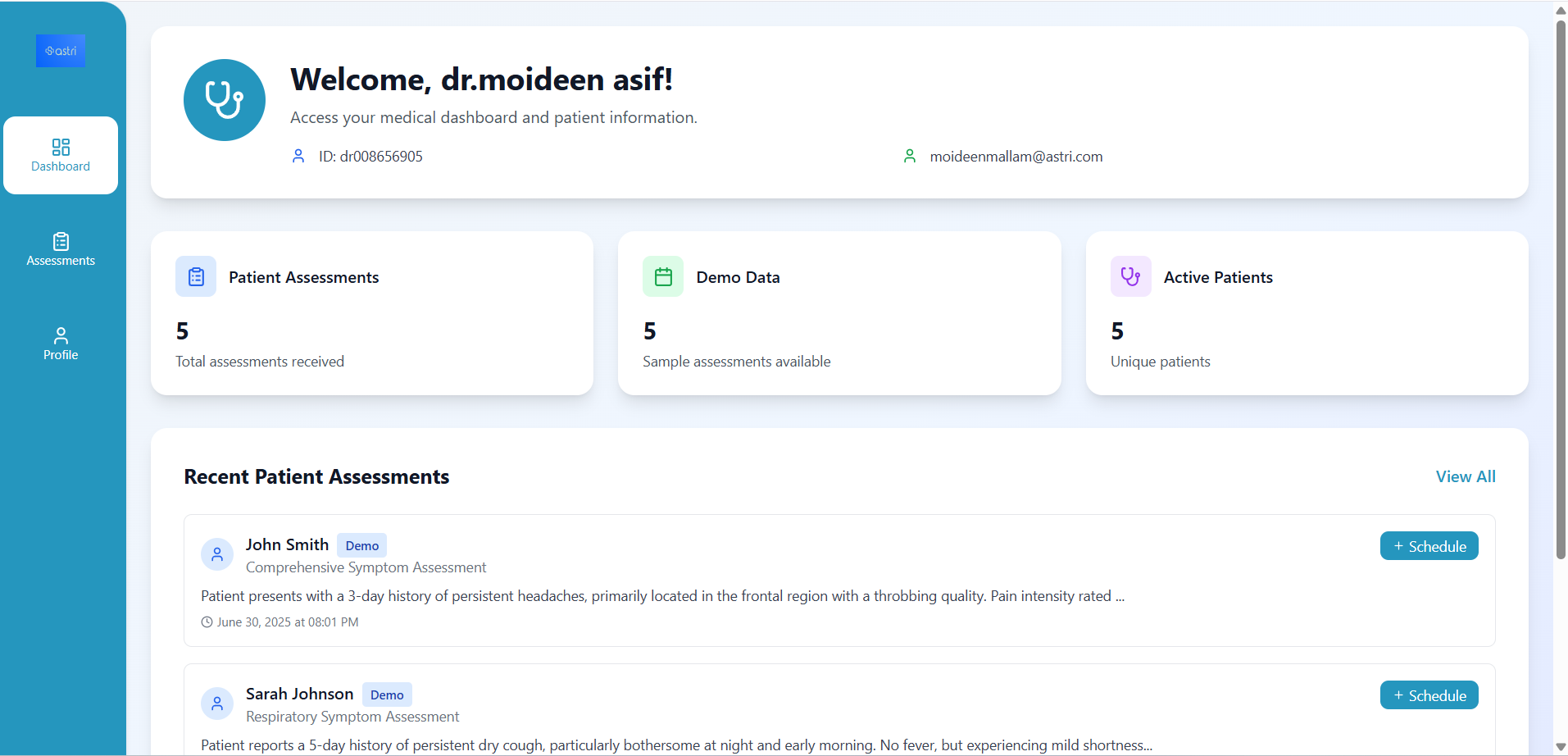Click the John Smith patient name

pyautogui.click(x=287, y=544)
